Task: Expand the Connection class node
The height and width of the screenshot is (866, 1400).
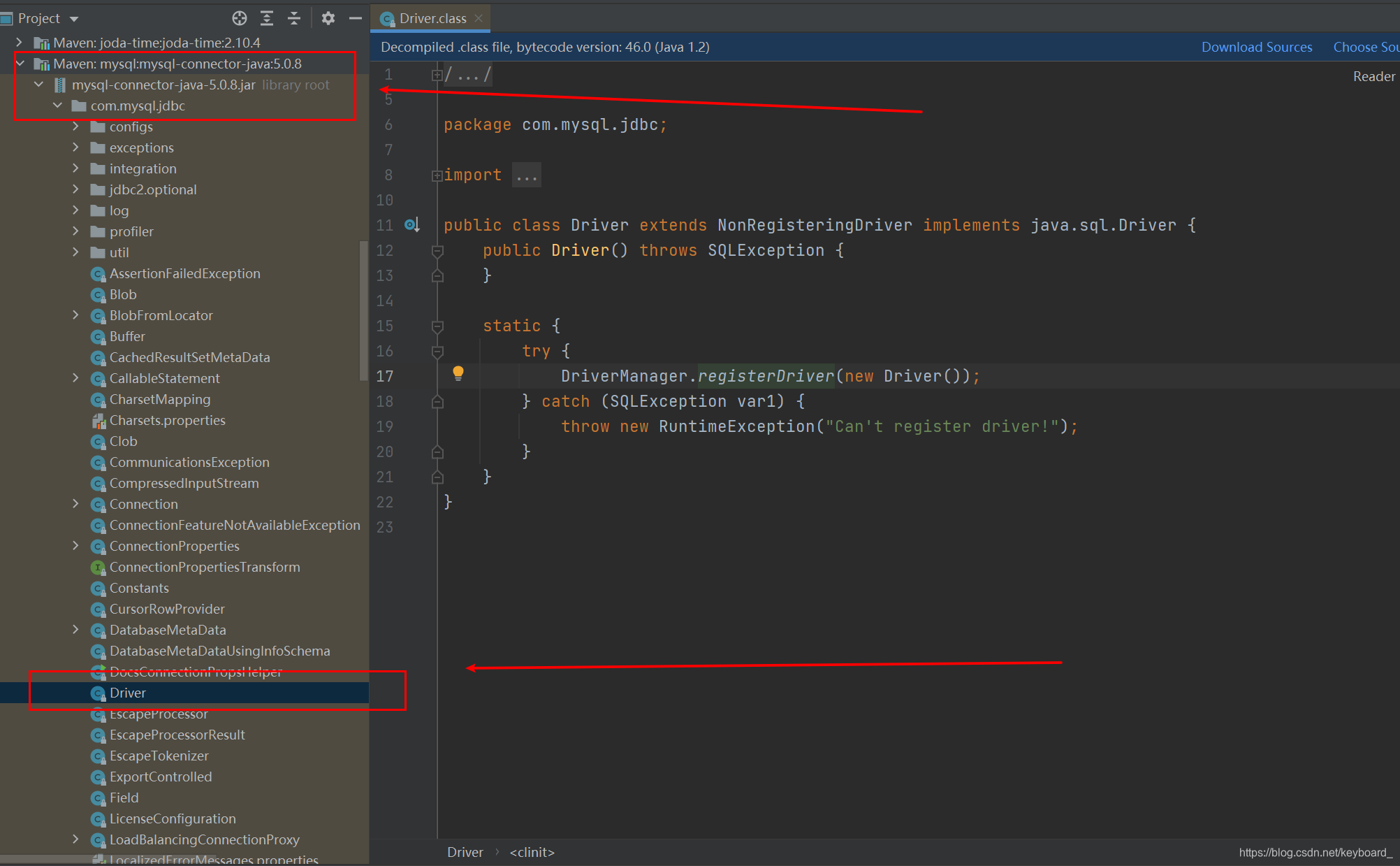Action: point(75,504)
